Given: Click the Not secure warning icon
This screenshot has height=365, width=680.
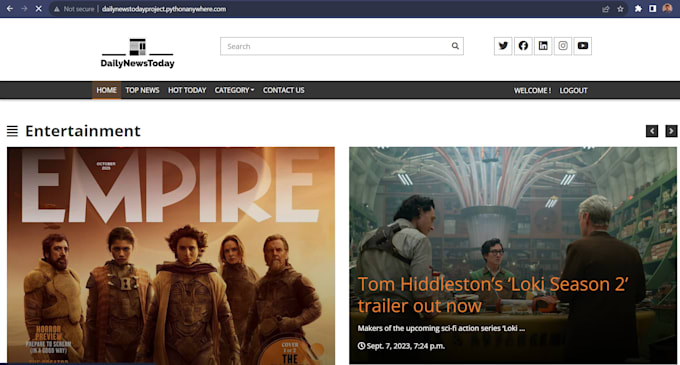Looking at the screenshot, I should tap(56, 9).
